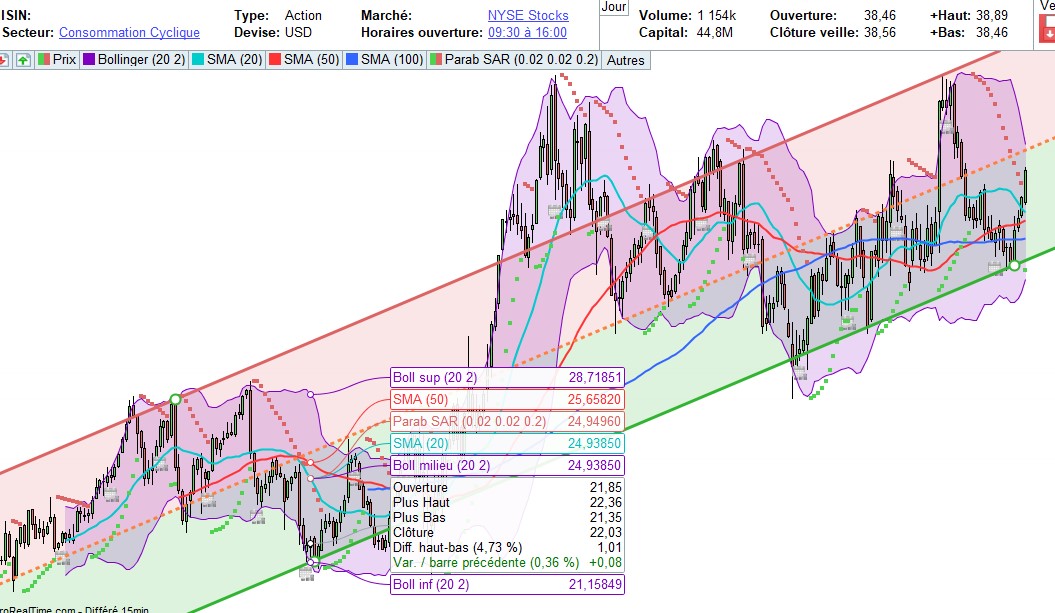Click the +Bas 38,46 value
The image size is (1055, 613).
pyautogui.click(x=992, y=32)
